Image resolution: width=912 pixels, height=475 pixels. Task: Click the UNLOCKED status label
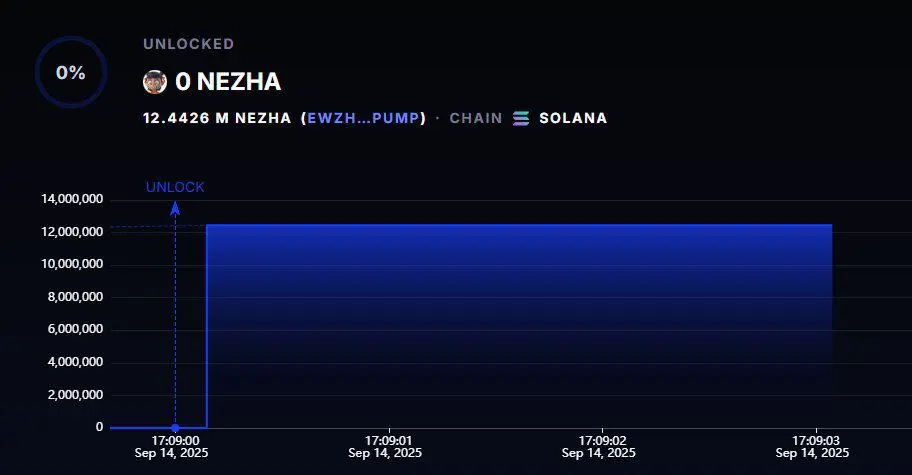pos(189,44)
